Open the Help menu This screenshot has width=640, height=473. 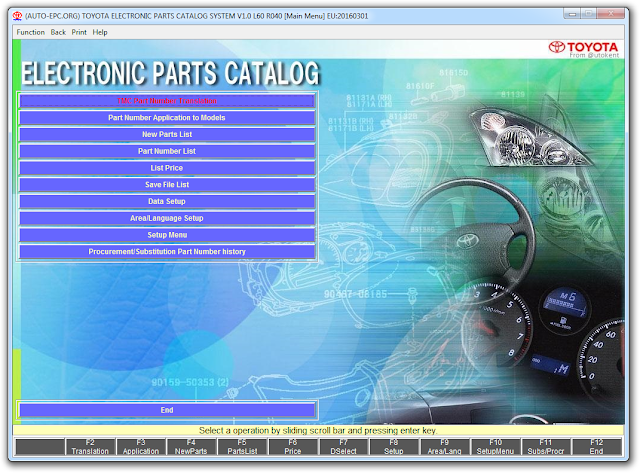pos(100,32)
